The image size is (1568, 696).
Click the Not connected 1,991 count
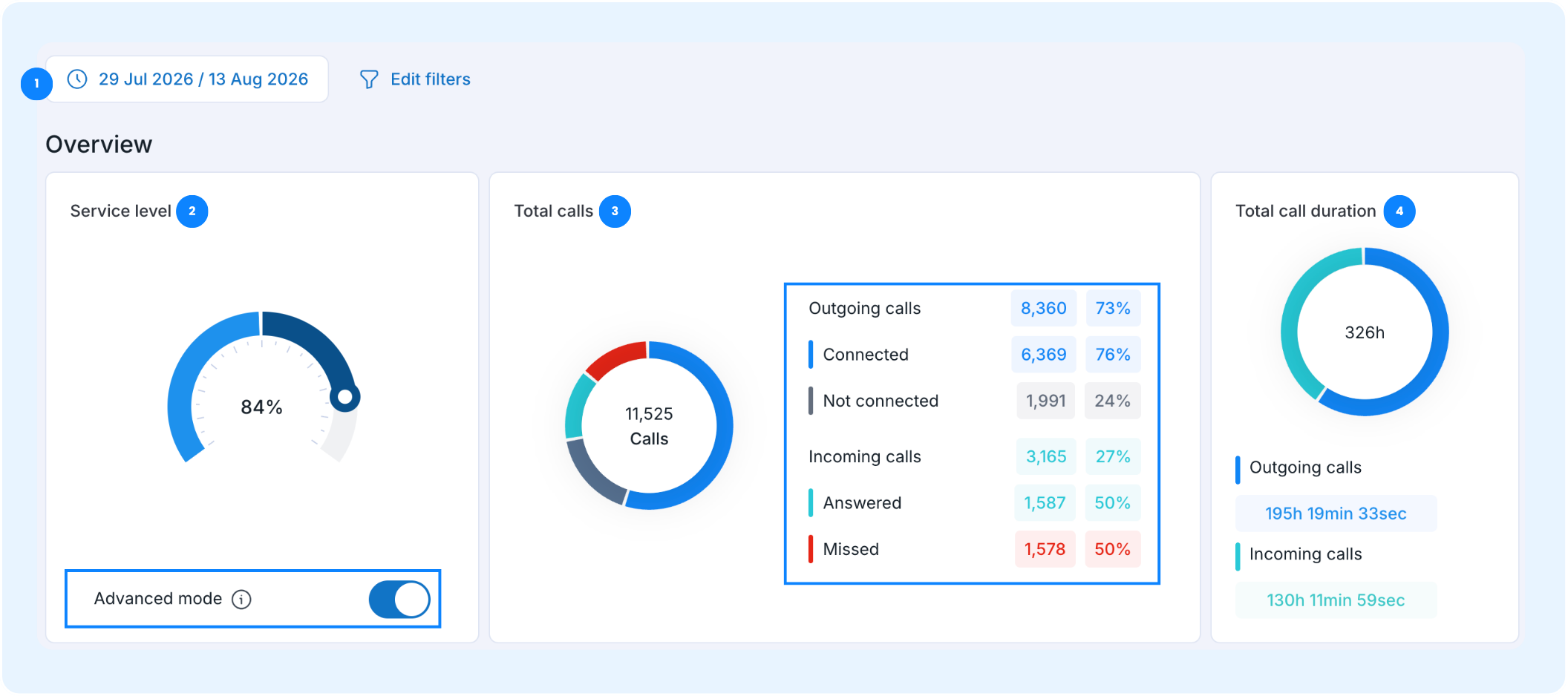coord(1045,401)
